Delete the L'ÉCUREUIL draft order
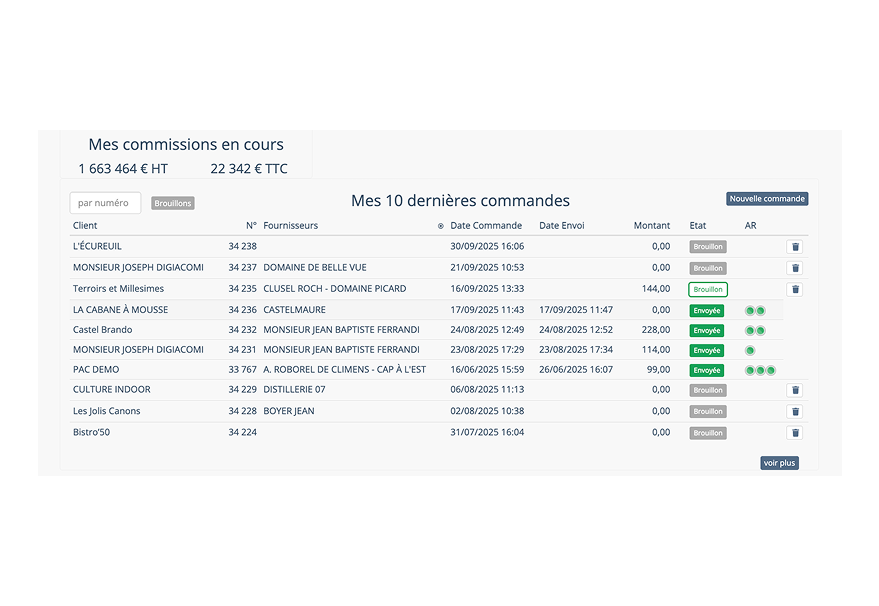 click(795, 246)
